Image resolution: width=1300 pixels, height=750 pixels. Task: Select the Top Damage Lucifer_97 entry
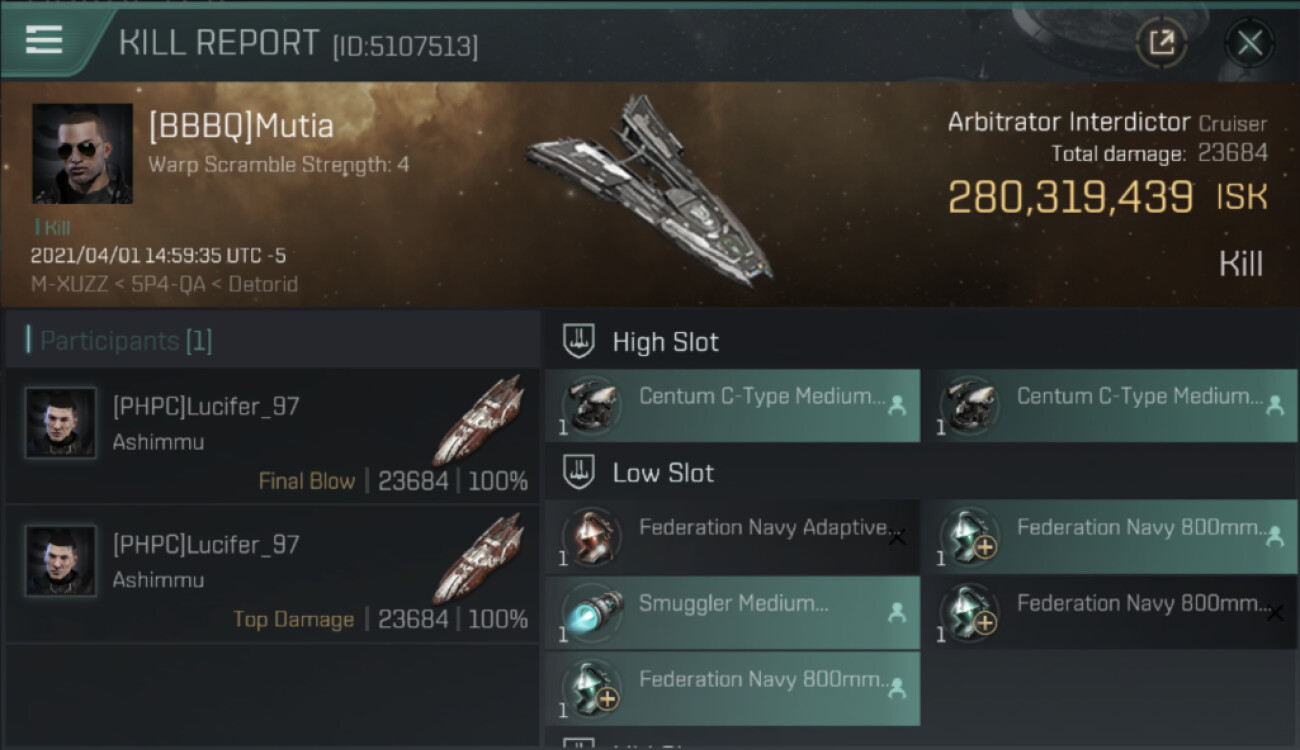tap(272, 581)
